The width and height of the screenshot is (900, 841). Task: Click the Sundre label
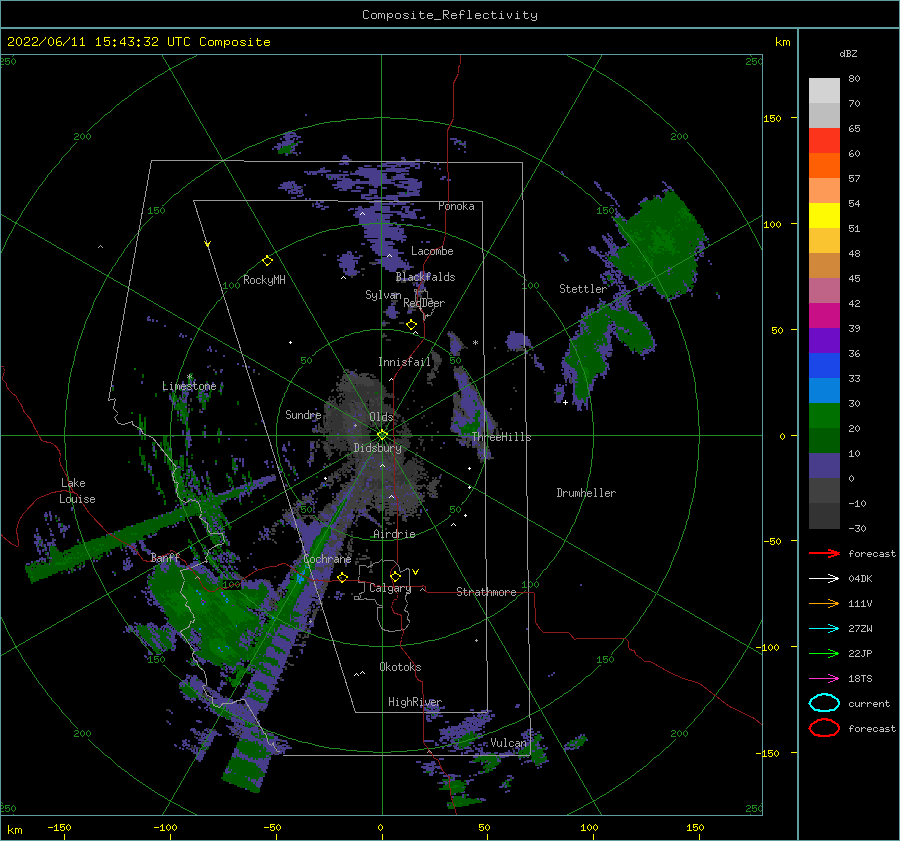point(303,414)
